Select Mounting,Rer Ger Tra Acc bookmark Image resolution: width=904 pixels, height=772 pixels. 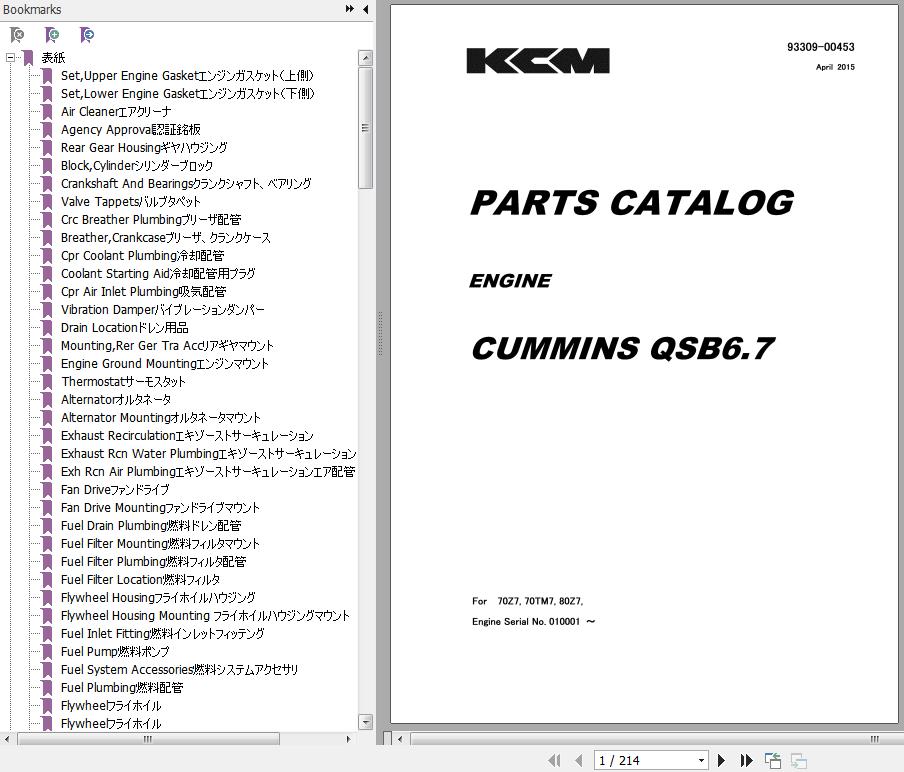[167, 345]
